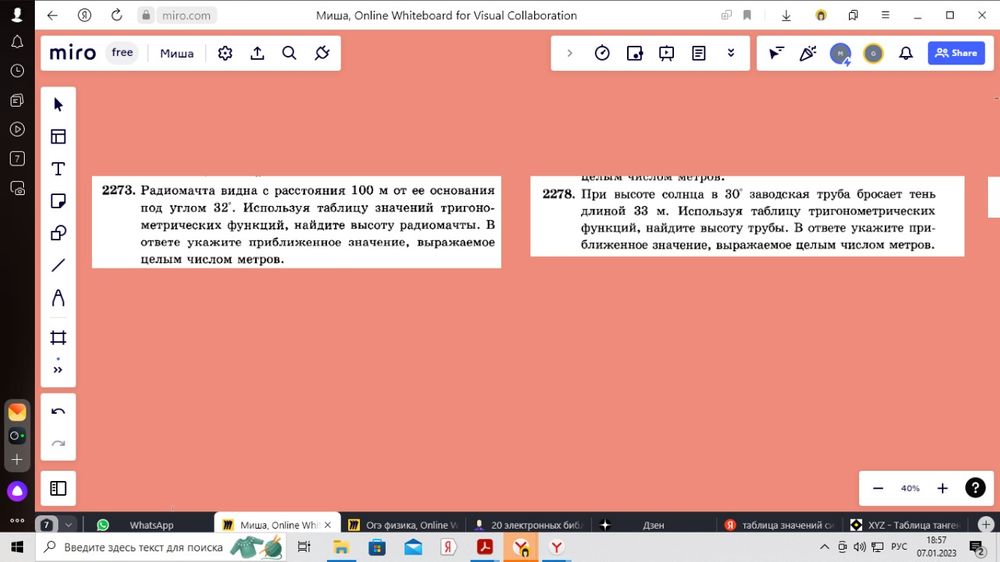Open the Templates tool in Miro toolbar

pos(58,137)
